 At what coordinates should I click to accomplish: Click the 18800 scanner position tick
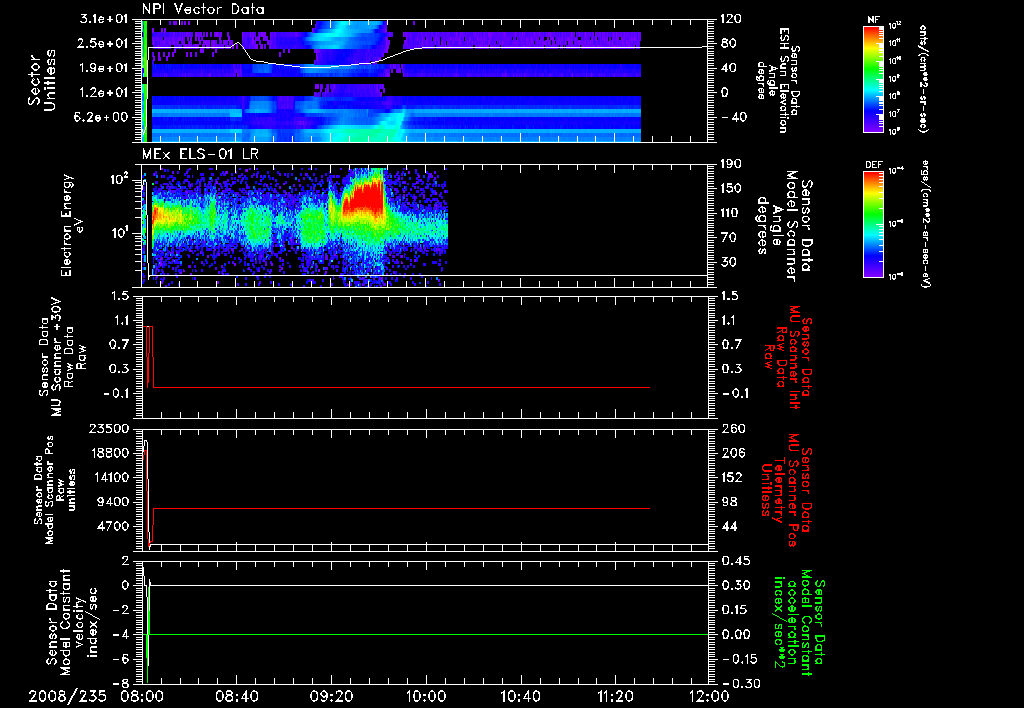(x=109, y=453)
